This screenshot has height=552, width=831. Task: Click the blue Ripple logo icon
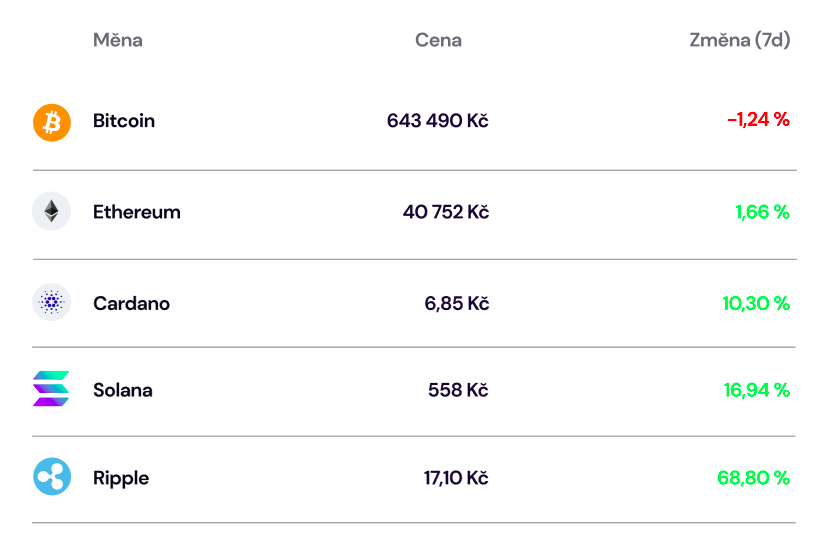coord(52,476)
